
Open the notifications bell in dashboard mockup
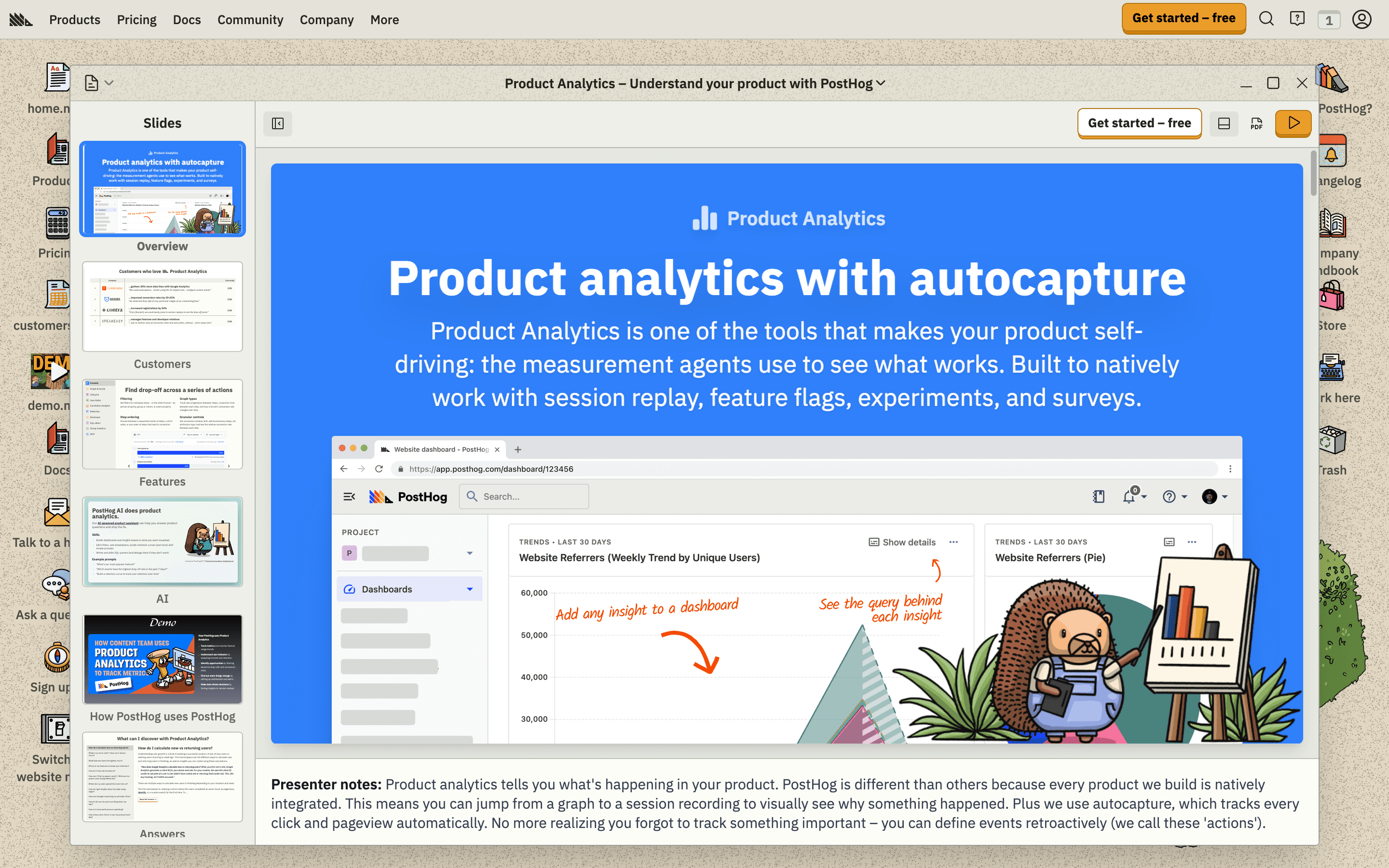(x=1133, y=497)
